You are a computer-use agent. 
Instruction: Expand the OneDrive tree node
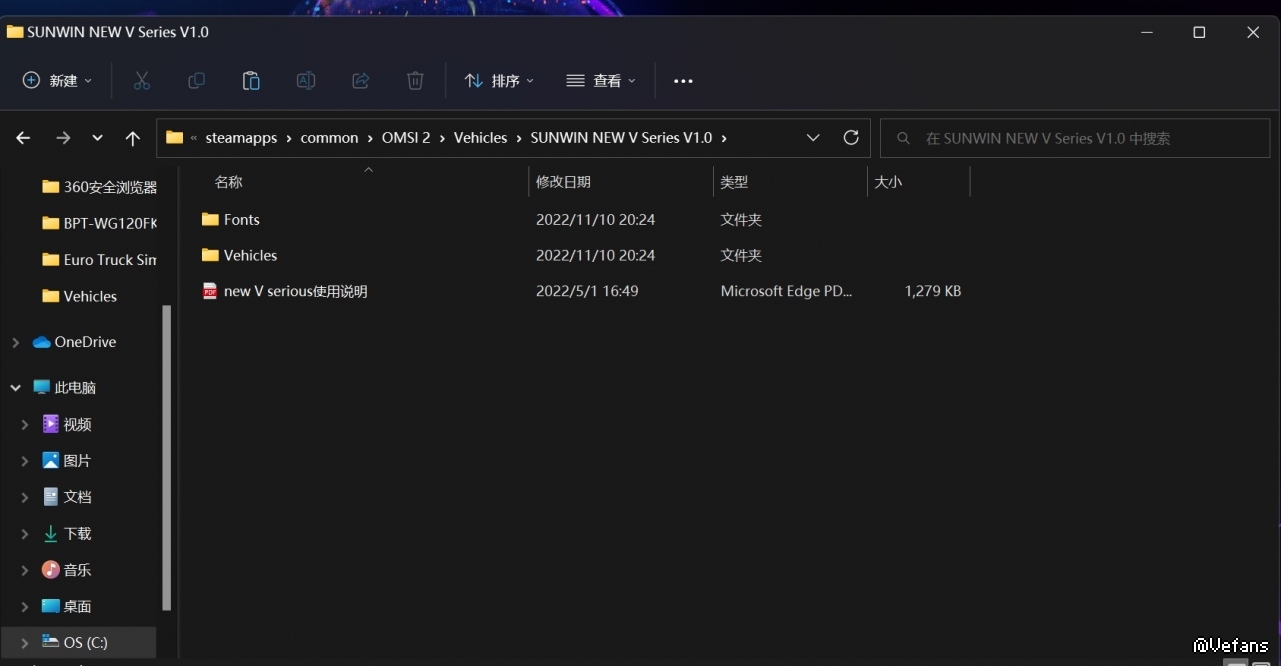(x=16, y=342)
